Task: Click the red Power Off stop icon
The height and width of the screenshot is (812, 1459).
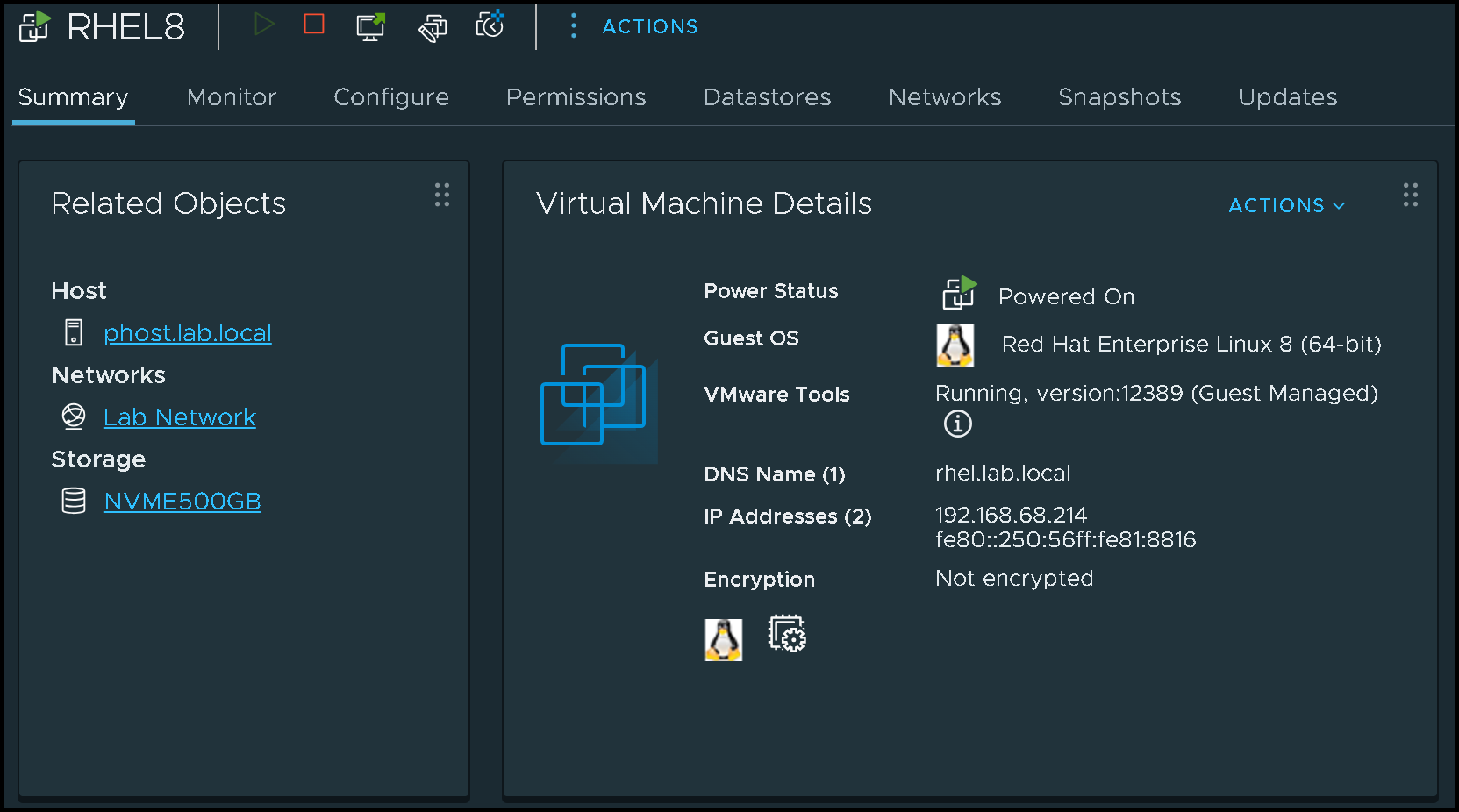Action: 314,25
